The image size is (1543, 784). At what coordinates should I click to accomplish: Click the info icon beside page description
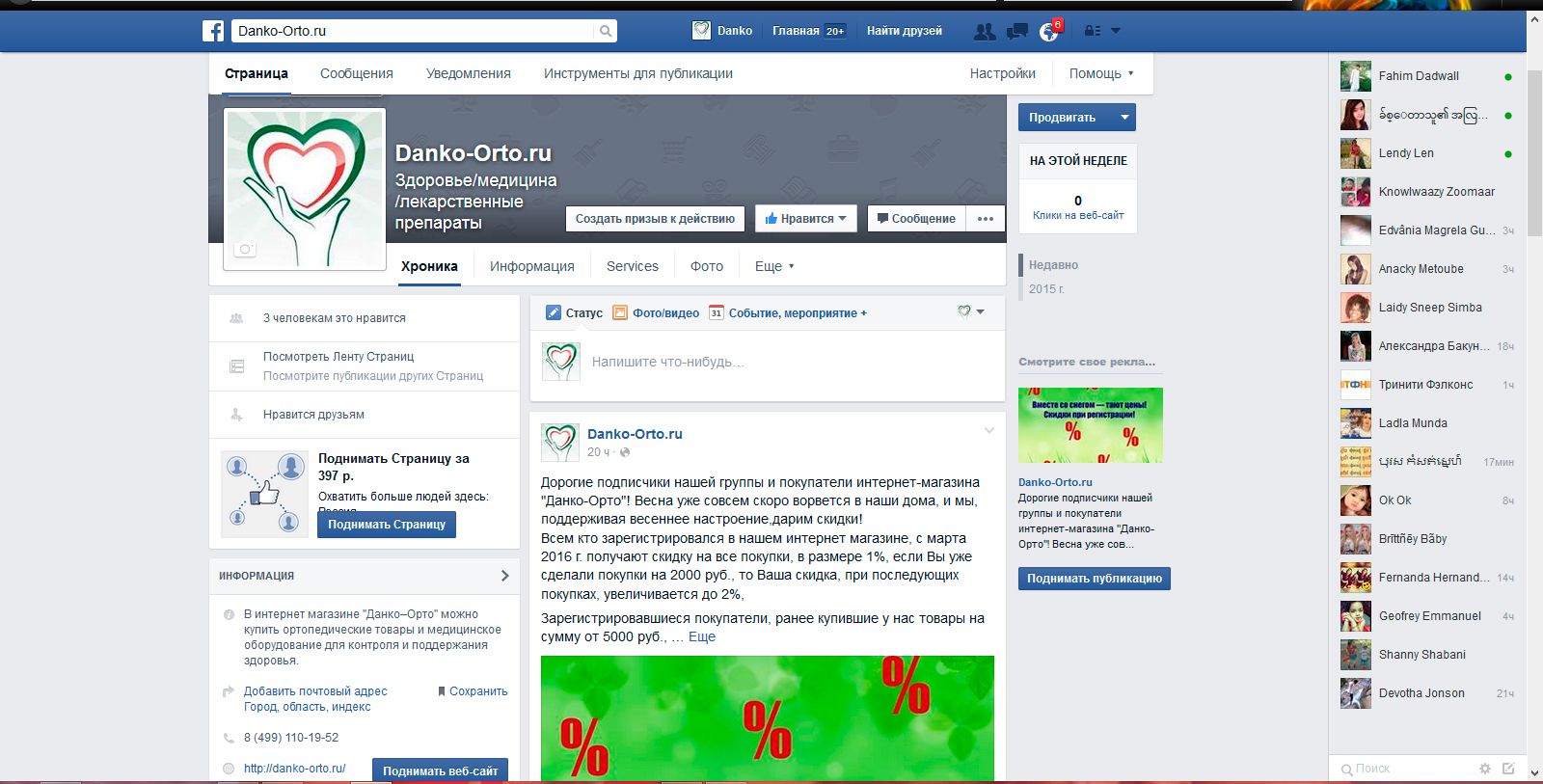pyautogui.click(x=229, y=614)
